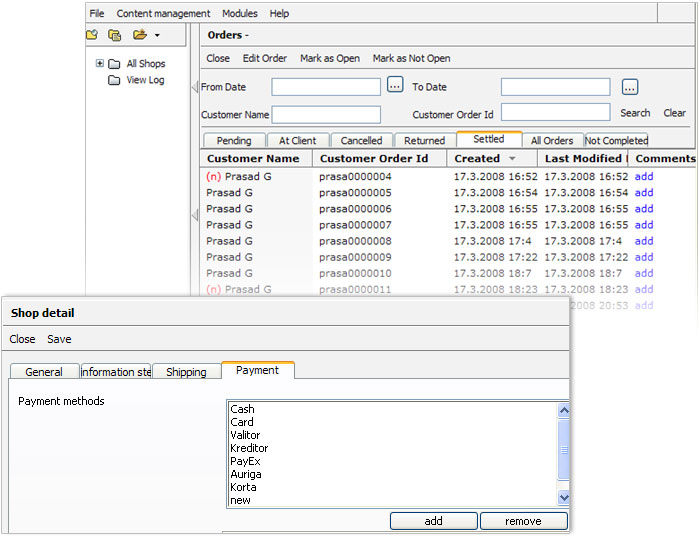The image size is (699, 539).
Task: Switch to the Shipping tab
Action: coord(186,372)
